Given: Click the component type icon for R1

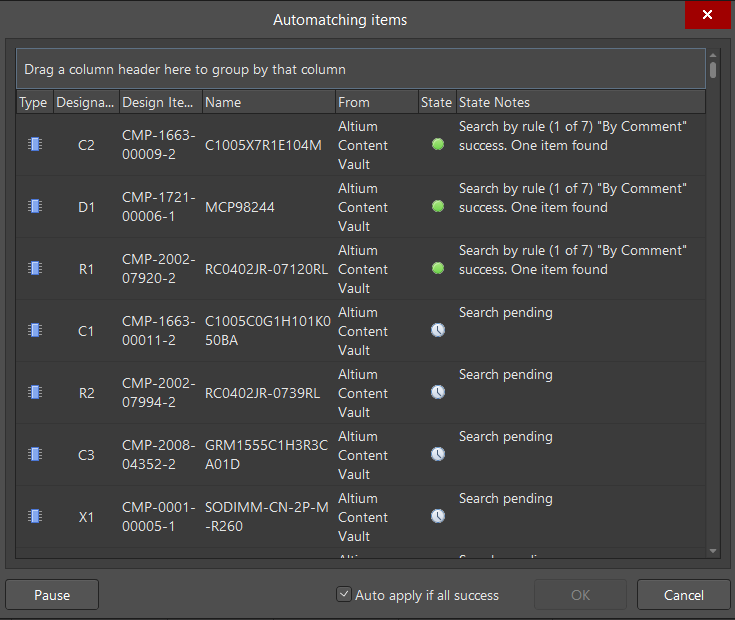Looking at the screenshot, I should click(35, 268).
